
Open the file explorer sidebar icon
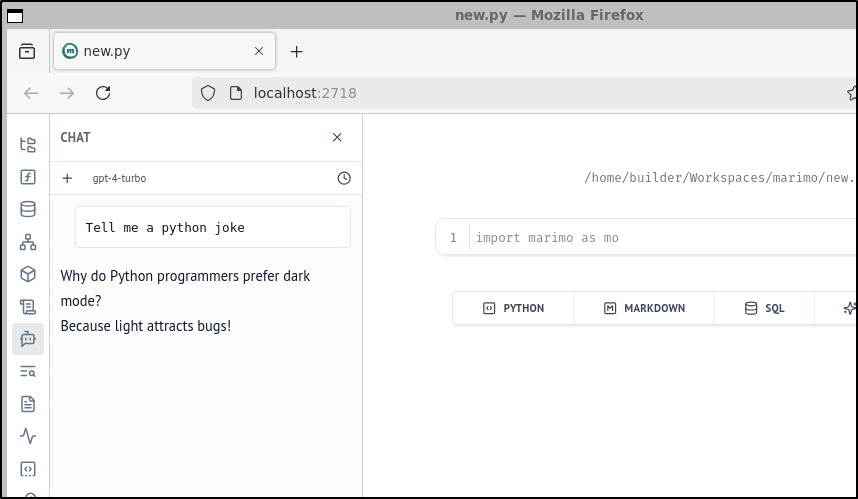click(x=28, y=144)
